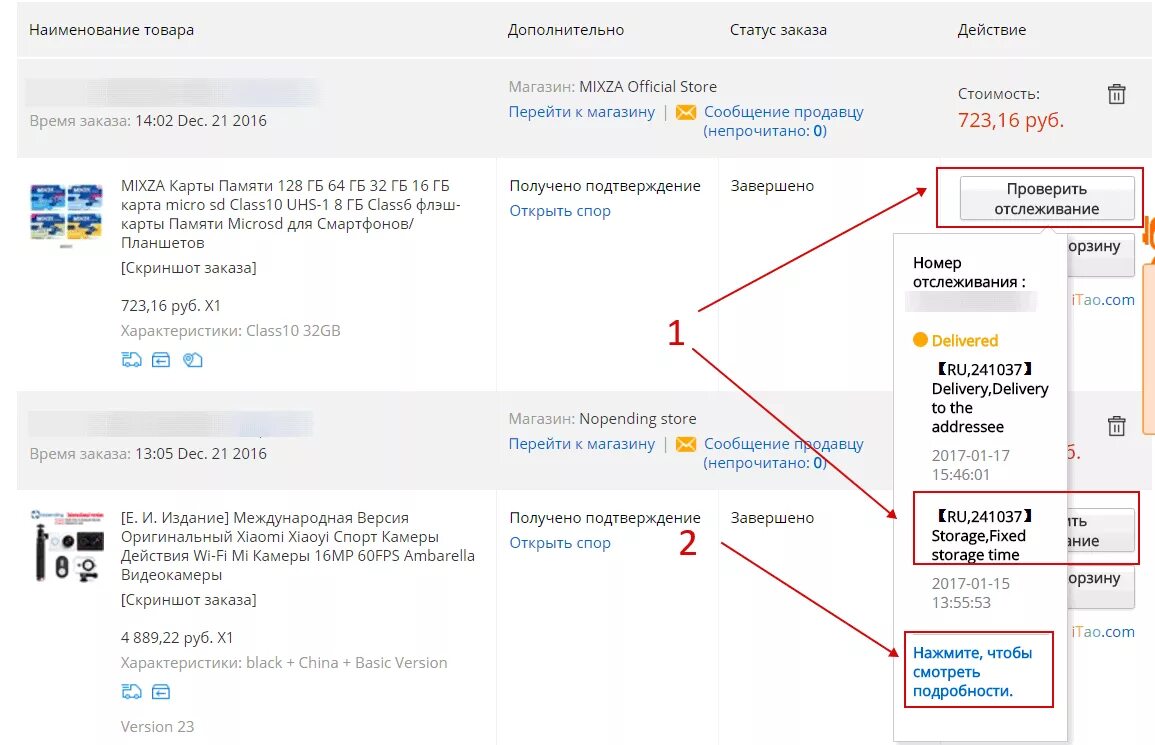The image size is (1155, 745).
Task: Open dispute for MIXZA memory card order
Action: (560, 211)
